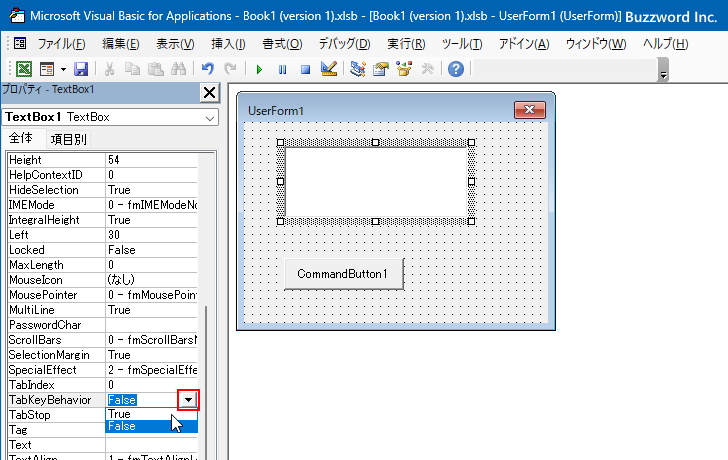Select the SpecialEffect property row
This screenshot has height=460, width=728.
click(x=103, y=370)
